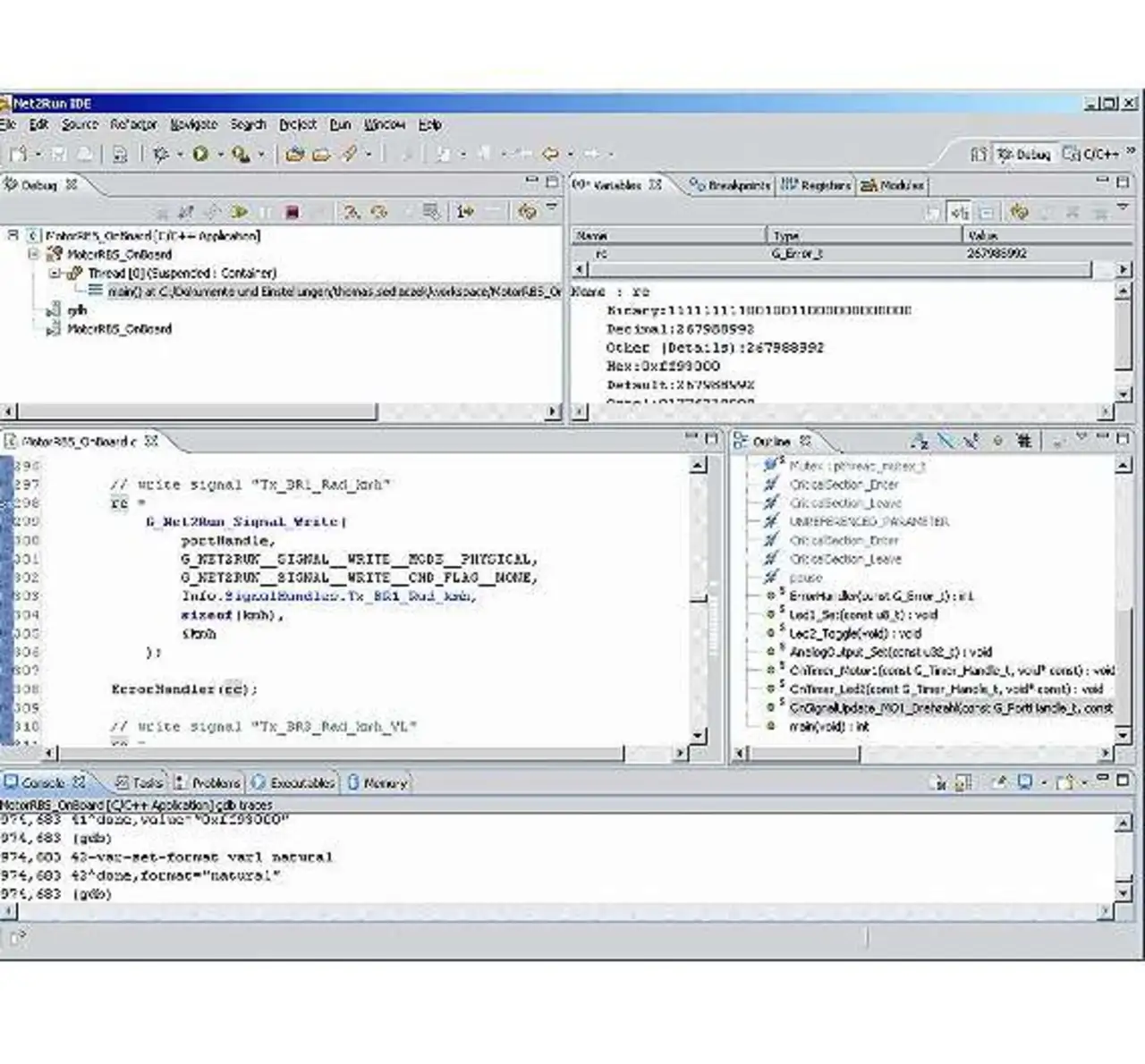Click the External Tools run icon

(241, 154)
